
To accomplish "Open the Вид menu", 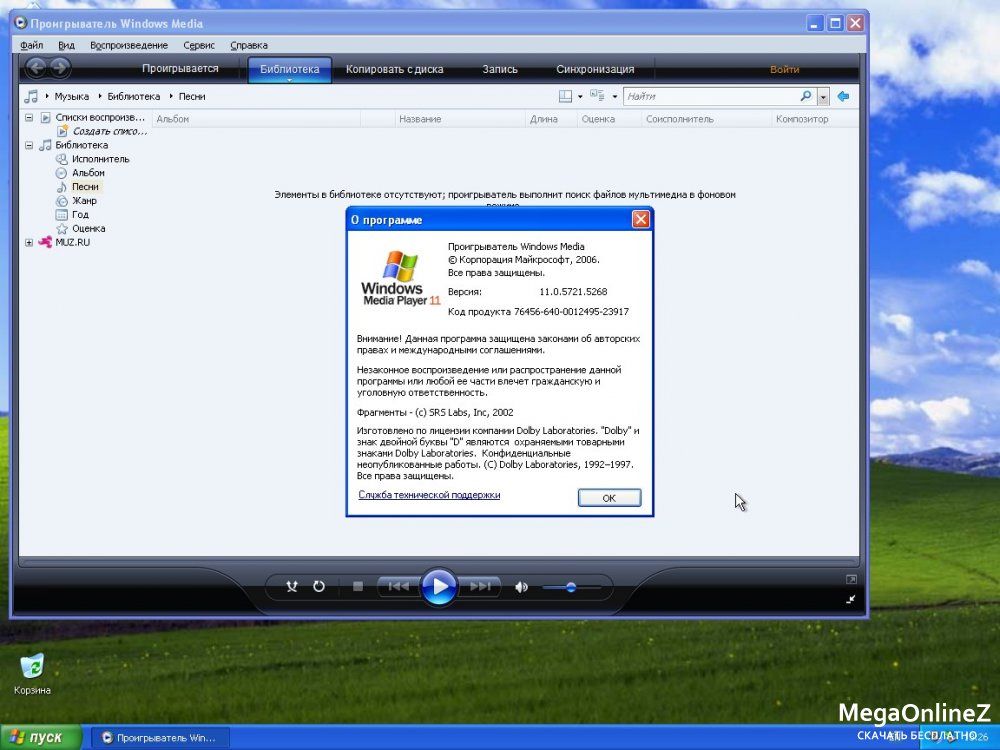I will pos(66,45).
